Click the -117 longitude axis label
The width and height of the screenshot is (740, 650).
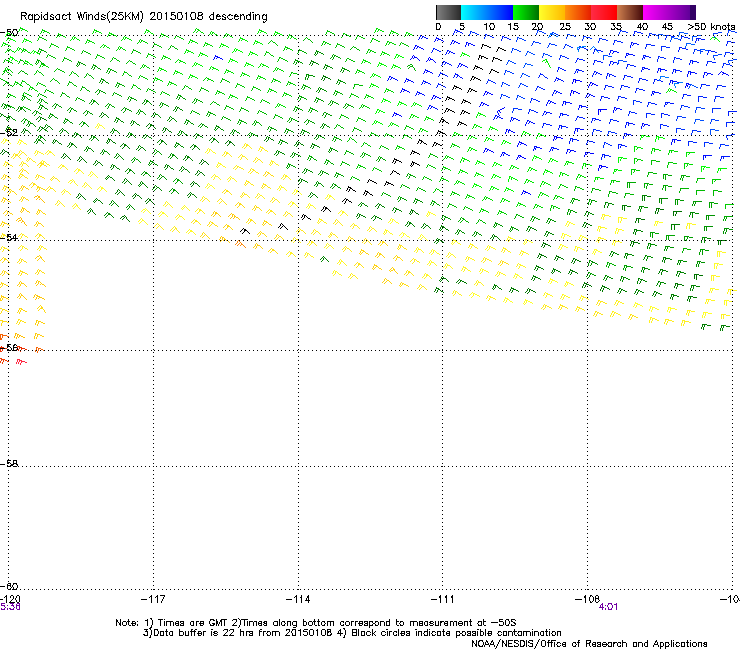click(153, 599)
